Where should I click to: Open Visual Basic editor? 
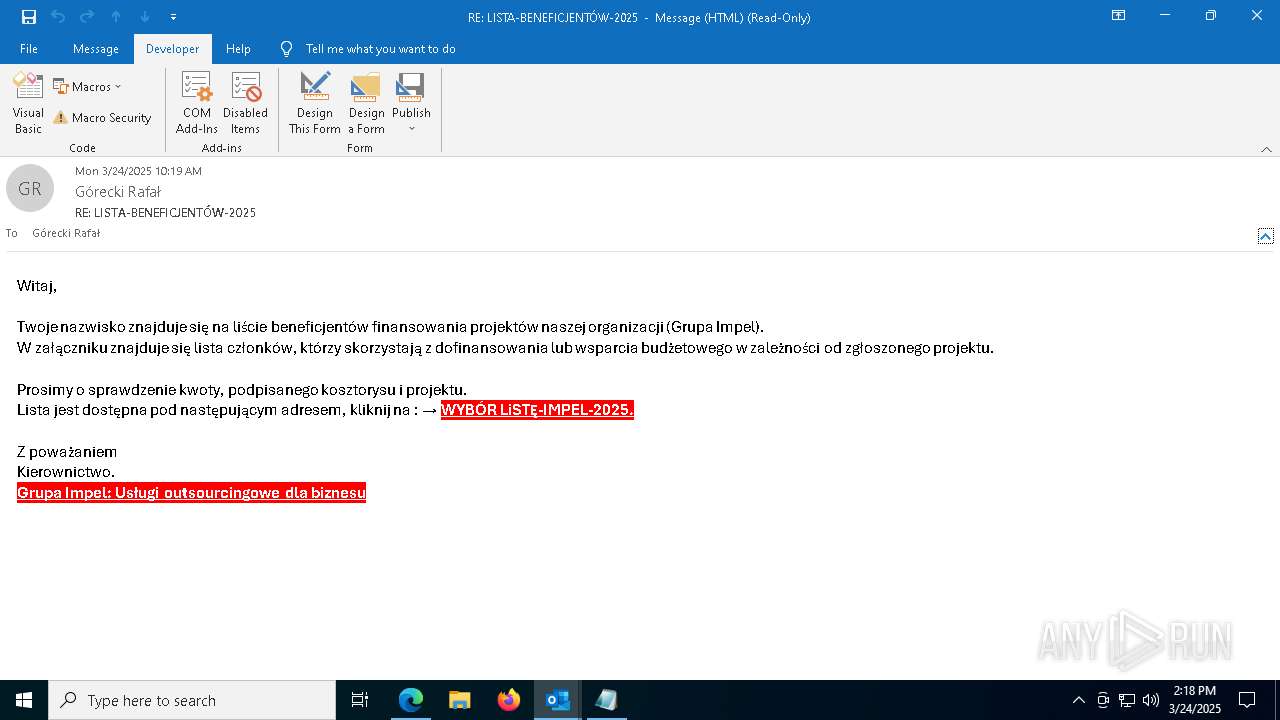click(28, 103)
